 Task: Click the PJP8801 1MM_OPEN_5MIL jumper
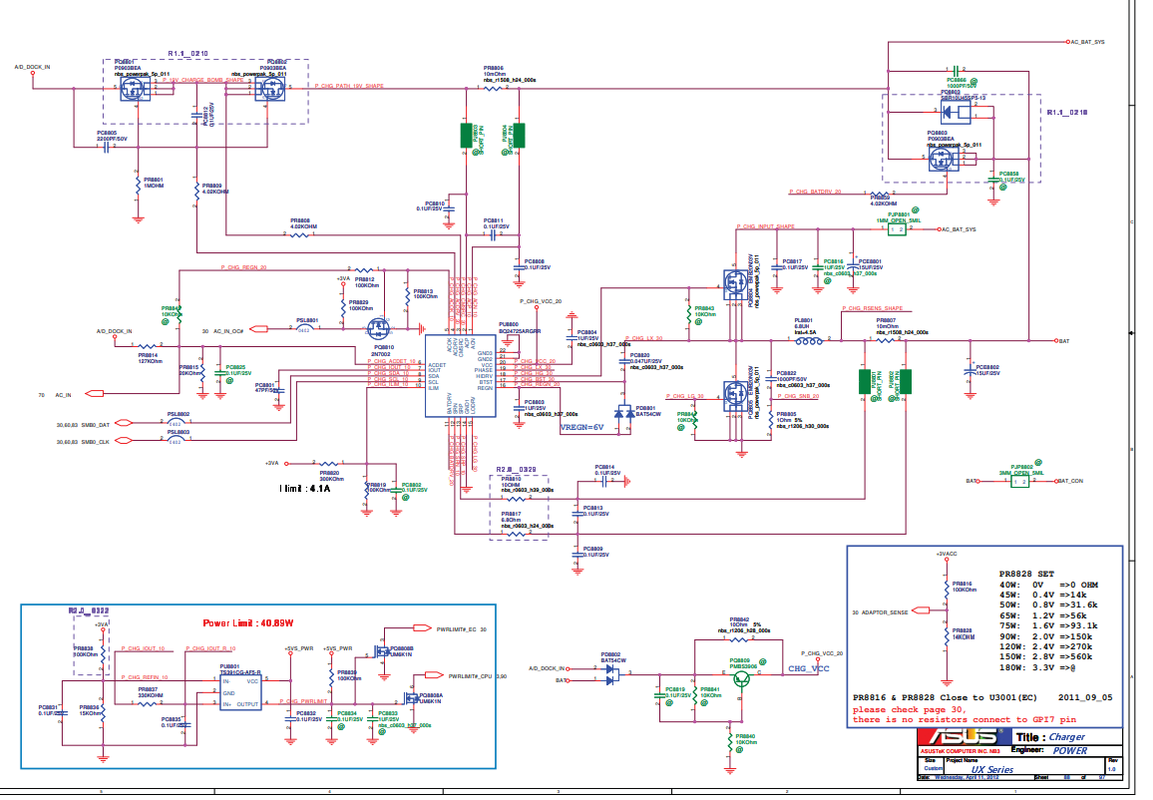pos(896,229)
